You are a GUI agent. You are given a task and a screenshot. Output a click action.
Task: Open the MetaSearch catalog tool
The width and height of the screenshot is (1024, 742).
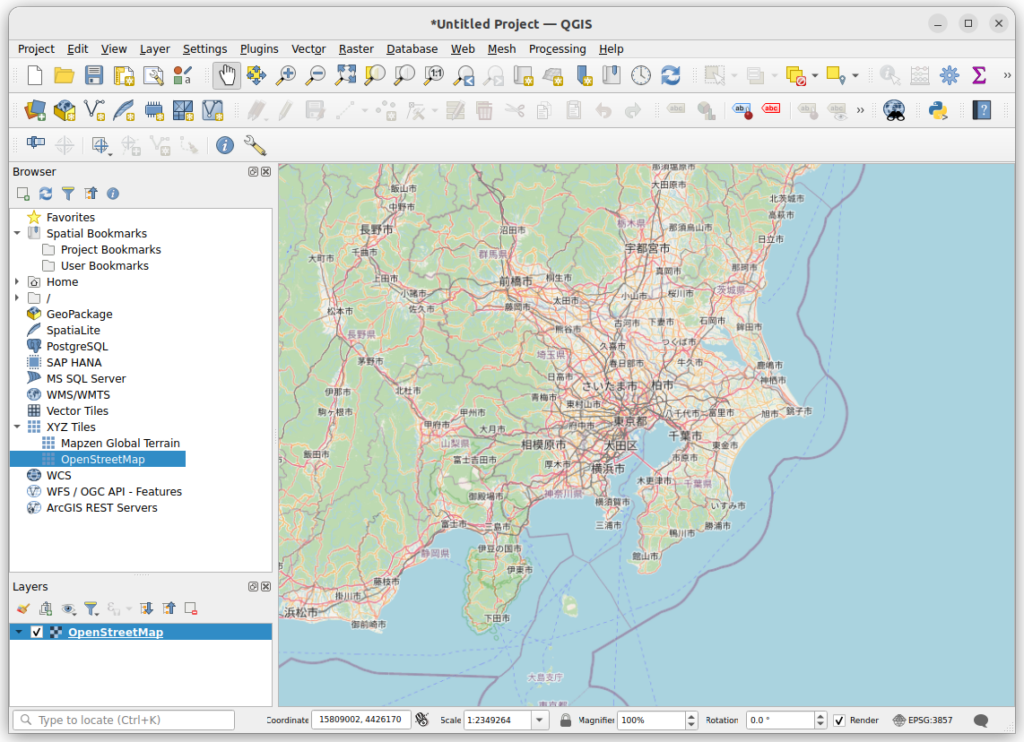pyautogui.click(x=892, y=110)
